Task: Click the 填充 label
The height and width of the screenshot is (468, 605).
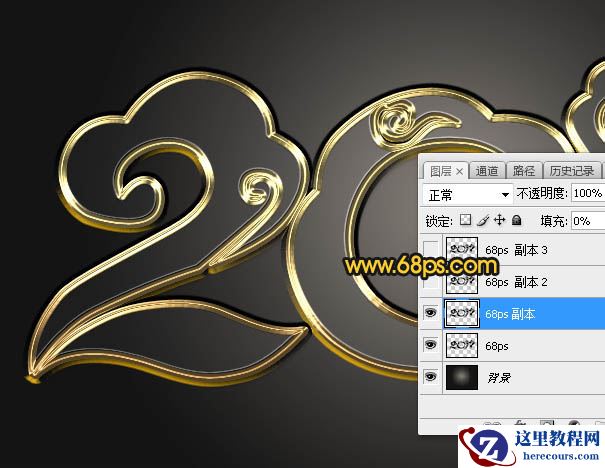Action: pyautogui.click(x=554, y=221)
